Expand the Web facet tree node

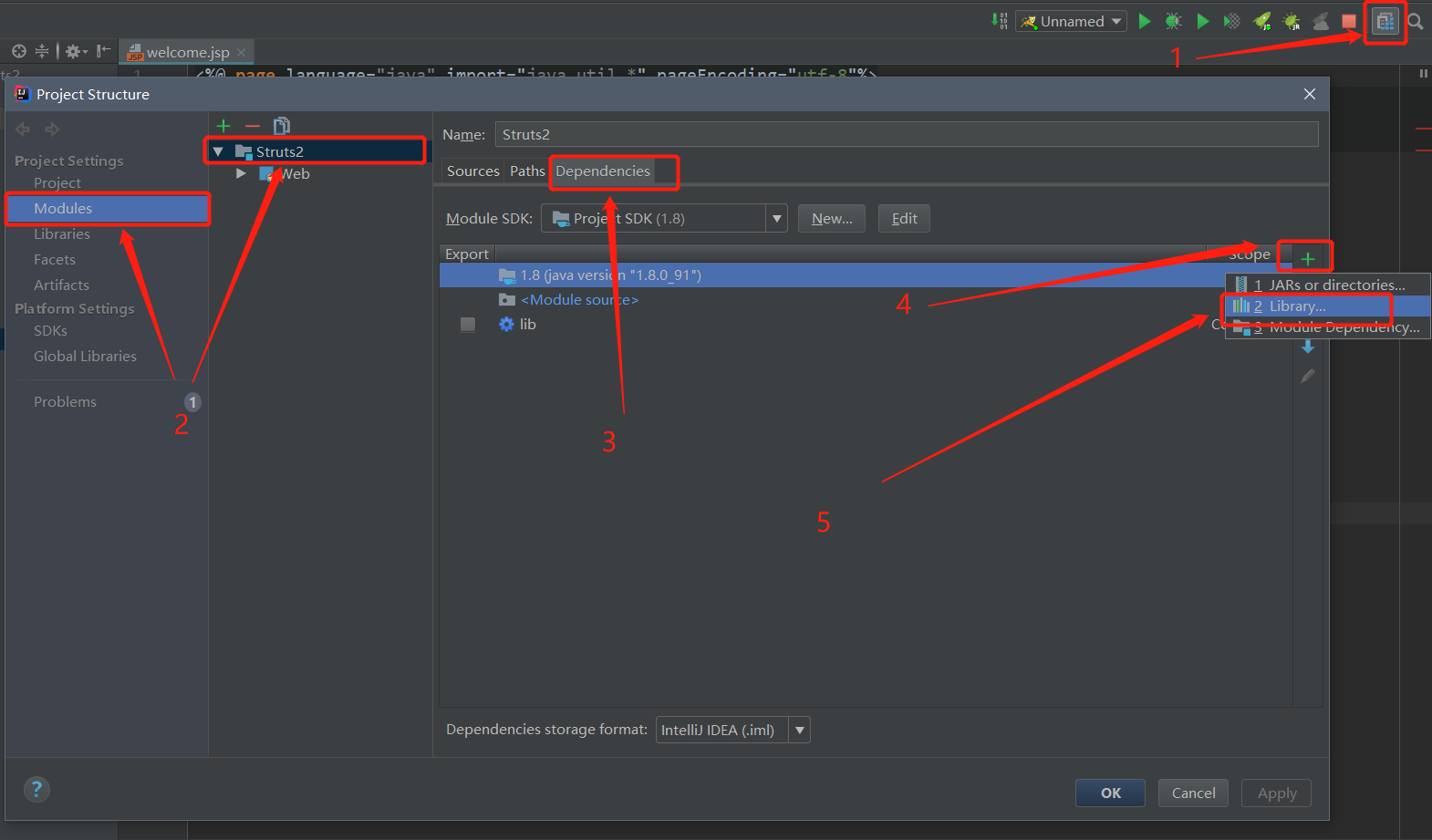[241, 173]
